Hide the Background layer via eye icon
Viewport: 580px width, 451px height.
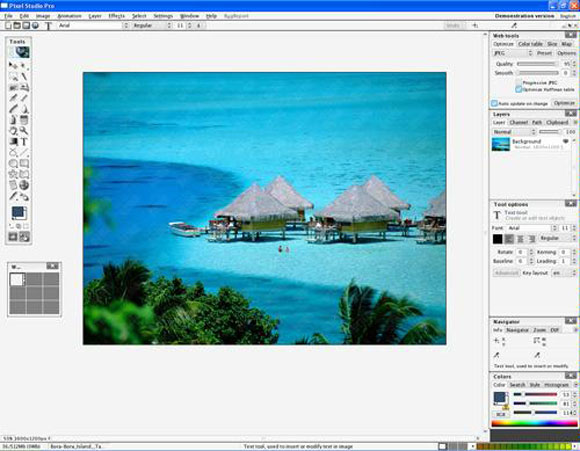566,141
